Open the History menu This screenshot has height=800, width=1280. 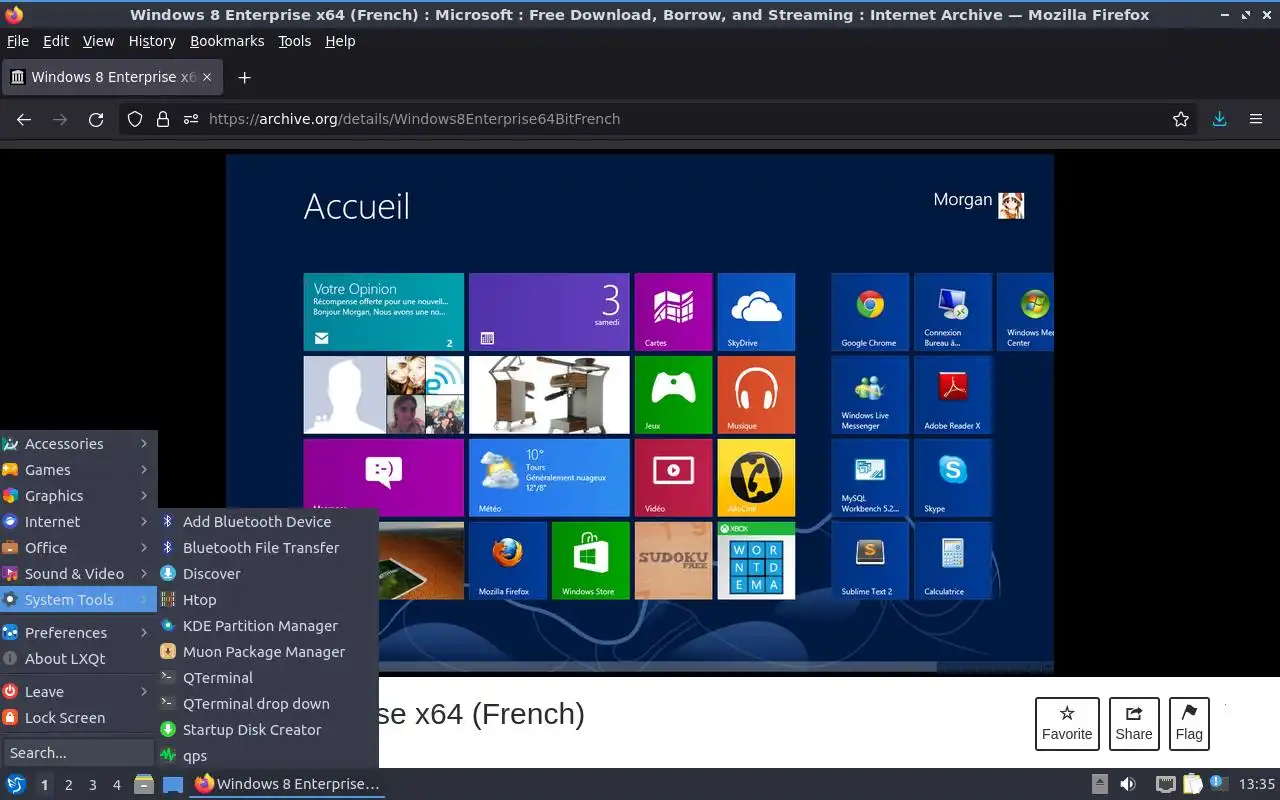[152, 41]
